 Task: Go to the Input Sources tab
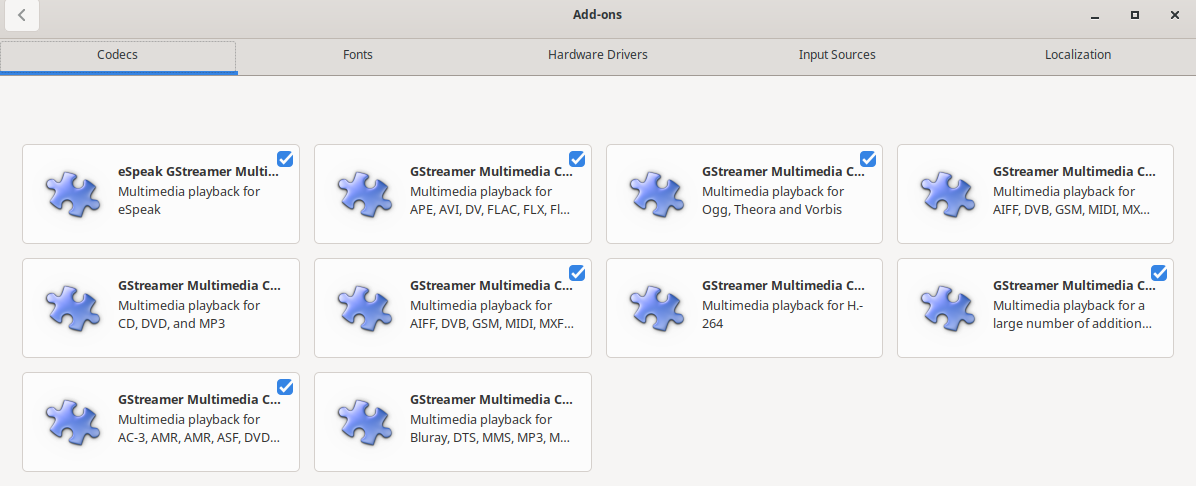coord(837,55)
